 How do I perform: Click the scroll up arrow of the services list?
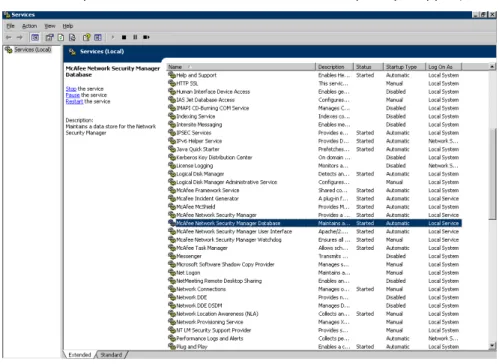[x=492, y=67]
